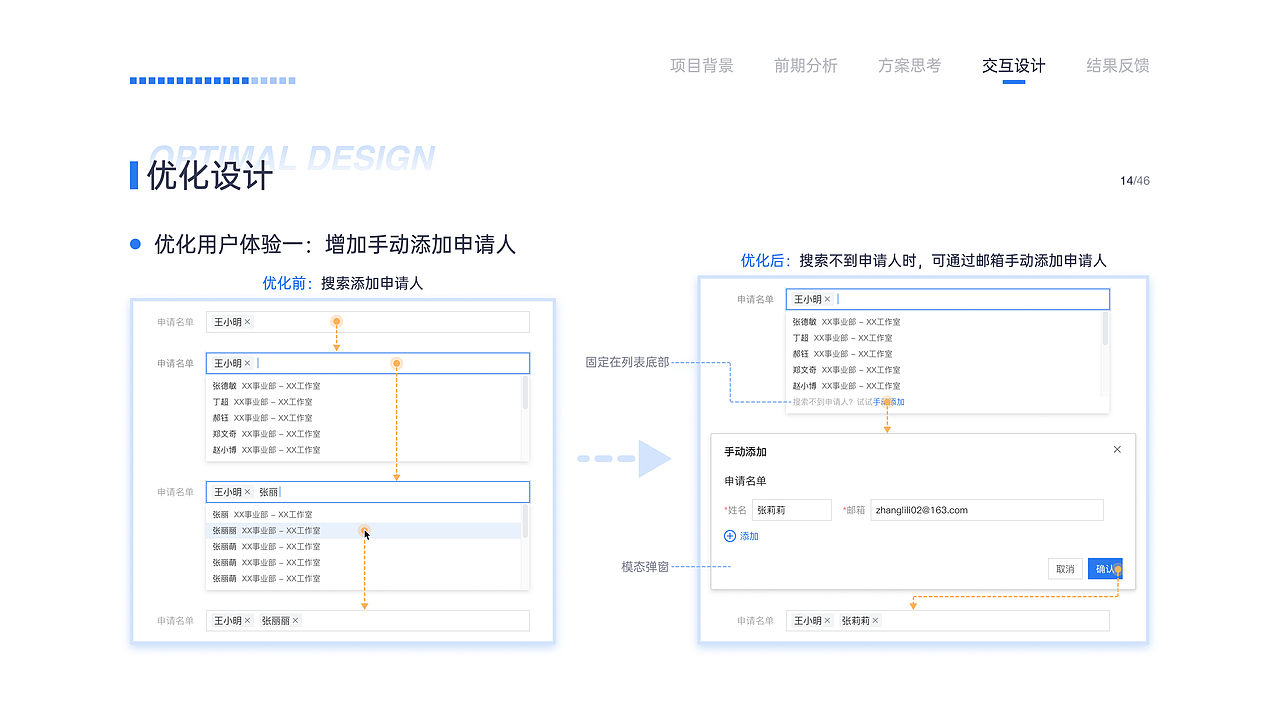Open the 前期分析 tab
The height and width of the screenshot is (720, 1280).
click(806, 66)
